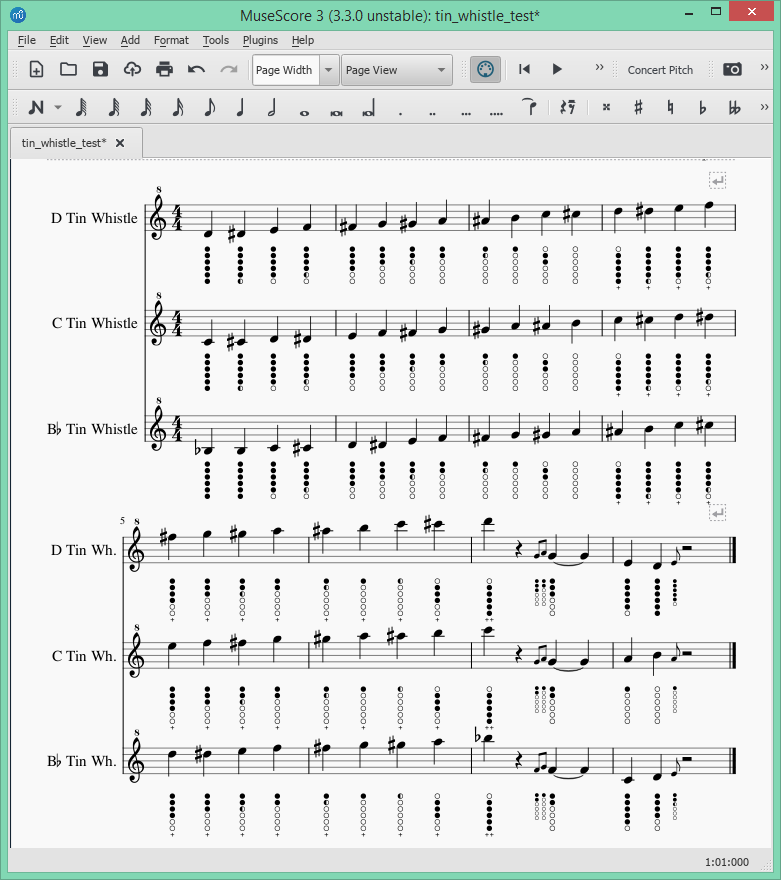
Task: Apply the double sharp accidental
Action: pos(607,107)
